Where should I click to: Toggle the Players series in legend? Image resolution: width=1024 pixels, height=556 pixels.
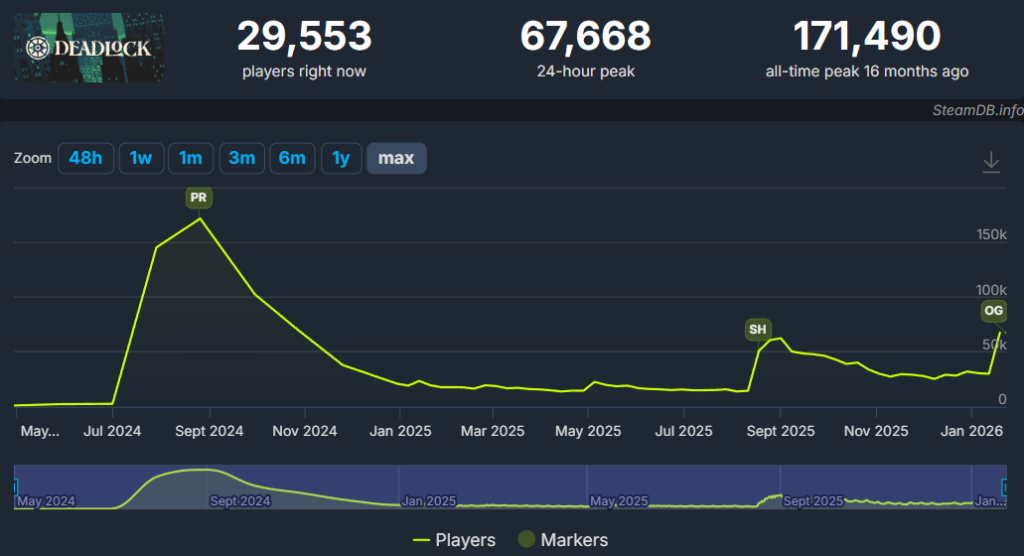454,540
